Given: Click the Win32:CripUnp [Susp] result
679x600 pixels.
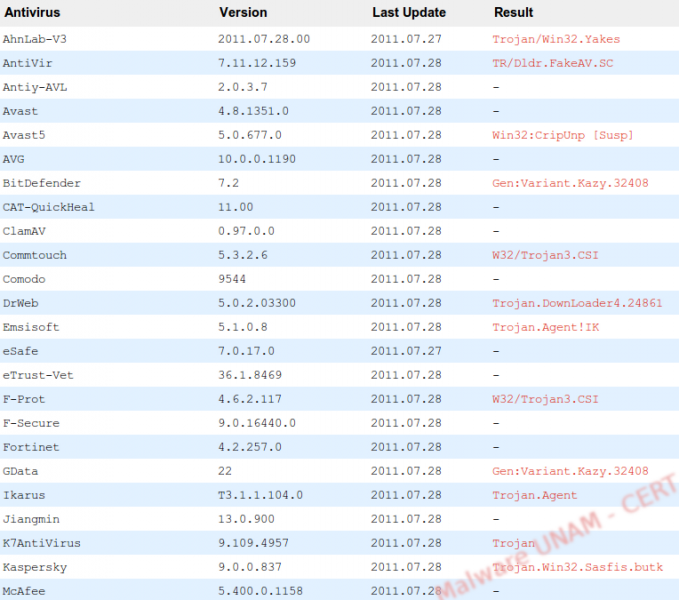Looking at the screenshot, I should [563, 135].
